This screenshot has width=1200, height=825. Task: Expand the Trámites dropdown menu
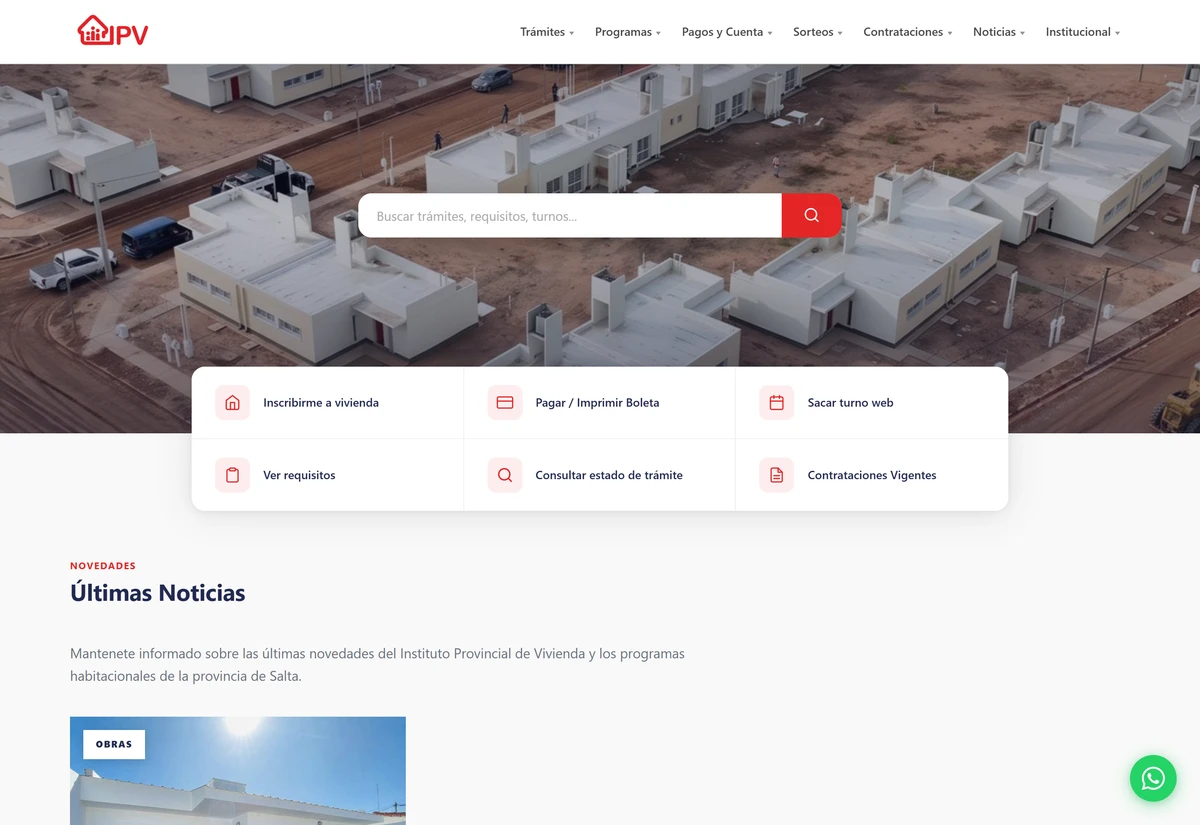pyautogui.click(x=547, y=32)
